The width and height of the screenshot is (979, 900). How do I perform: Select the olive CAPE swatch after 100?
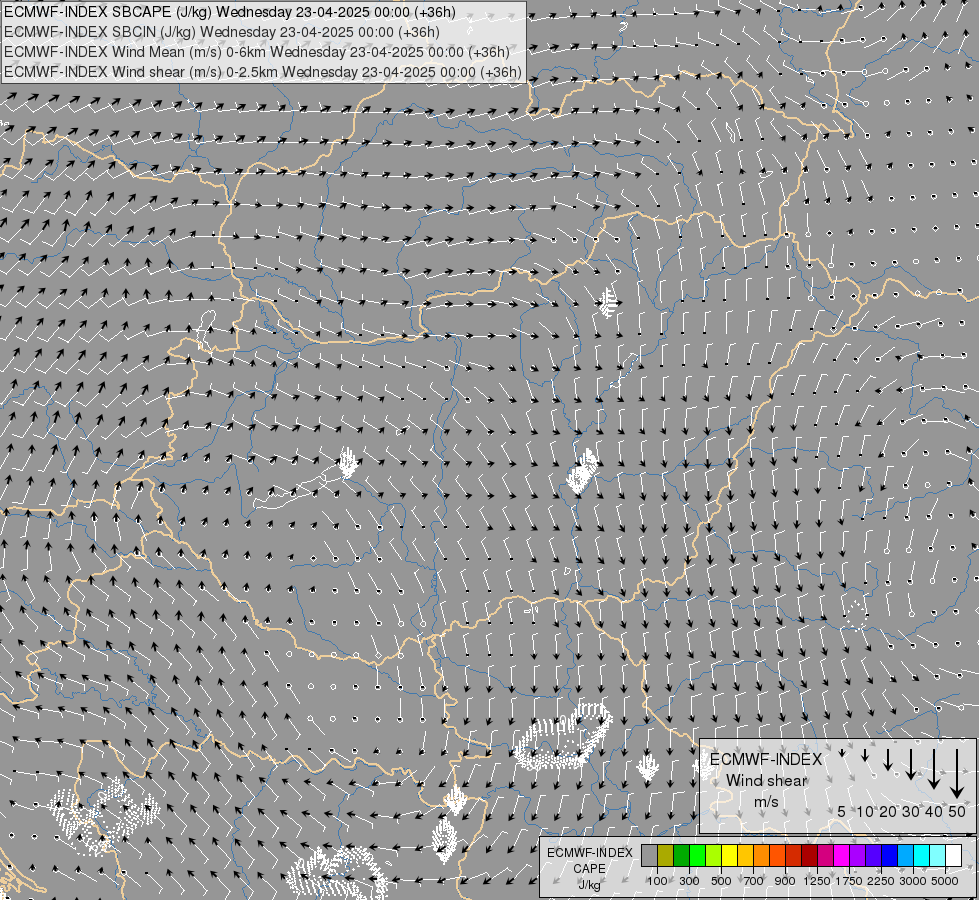point(666,855)
